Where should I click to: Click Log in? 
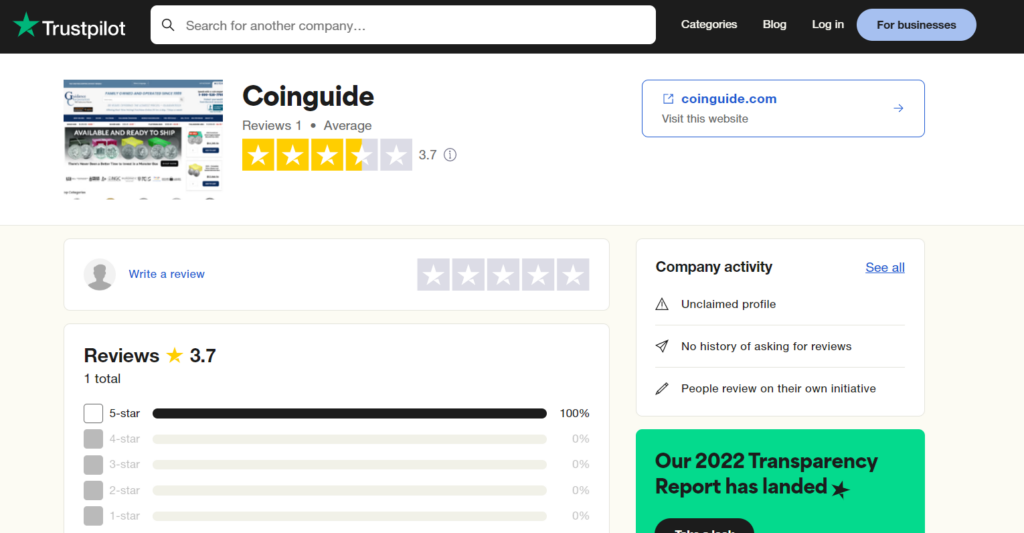[x=827, y=24]
